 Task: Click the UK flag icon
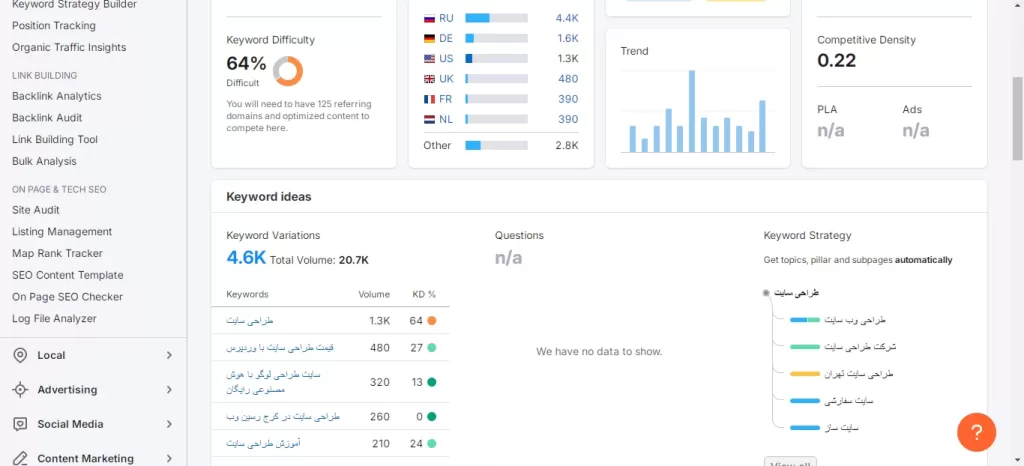(x=429, y=79)
